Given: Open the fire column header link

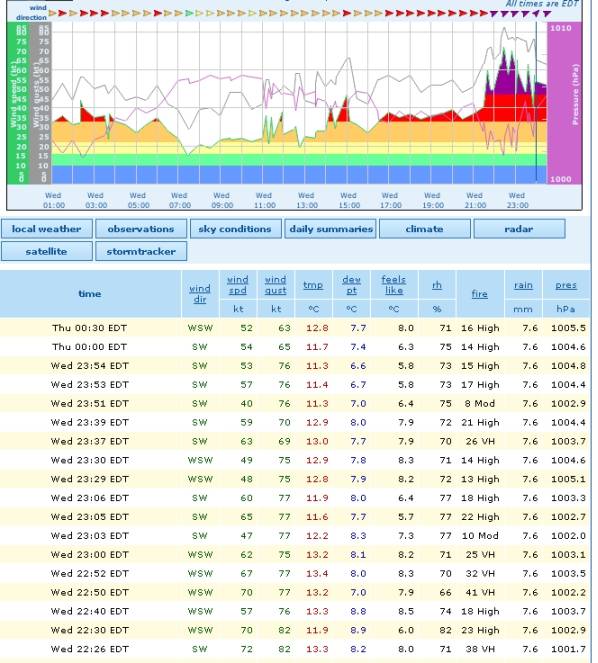Looking at the screenshot, I should (x=480, y=293).
